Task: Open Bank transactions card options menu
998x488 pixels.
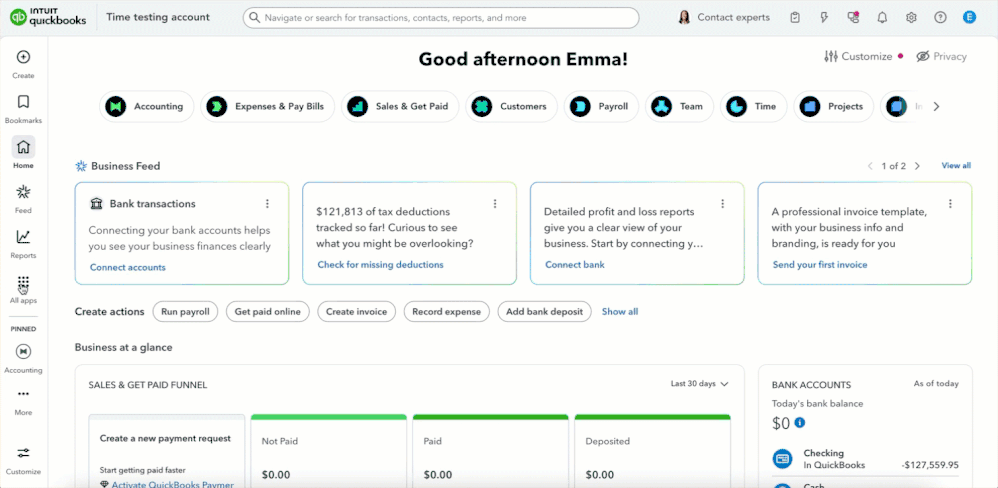Action: [x=267, y=204]
